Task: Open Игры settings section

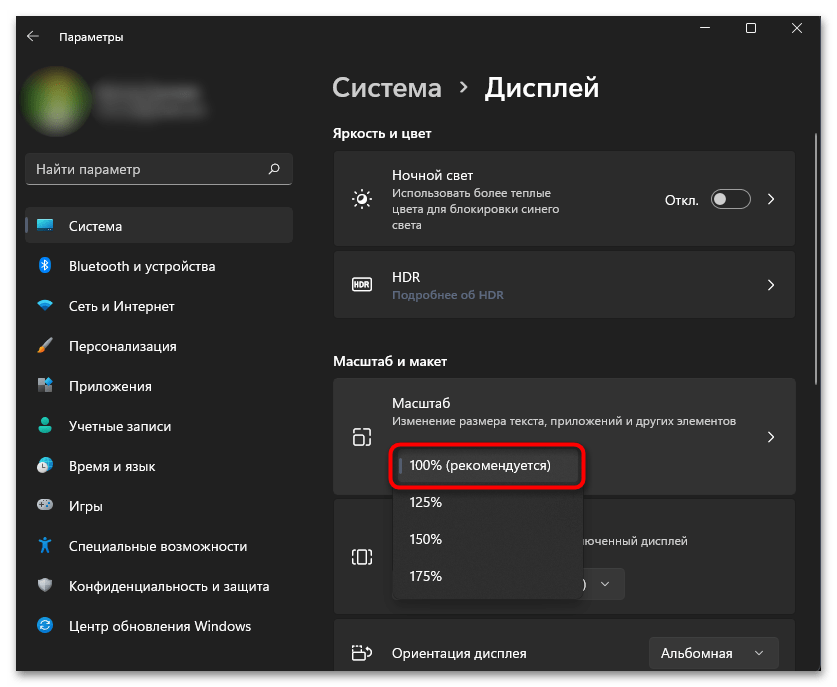Action: [x=85, y=506]
